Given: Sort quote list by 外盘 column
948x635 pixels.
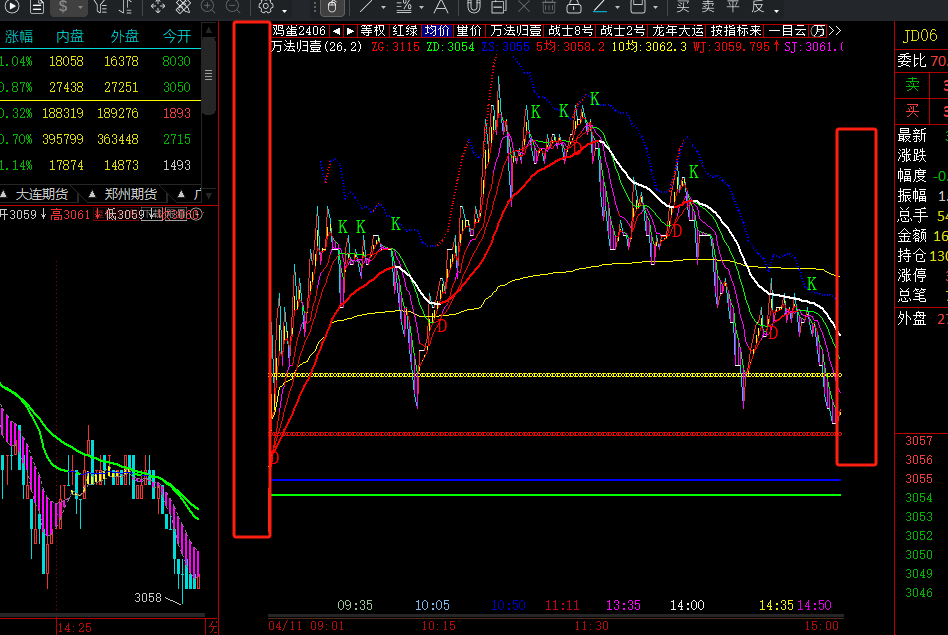Looking at the screenshot, I should click(125, 37).
